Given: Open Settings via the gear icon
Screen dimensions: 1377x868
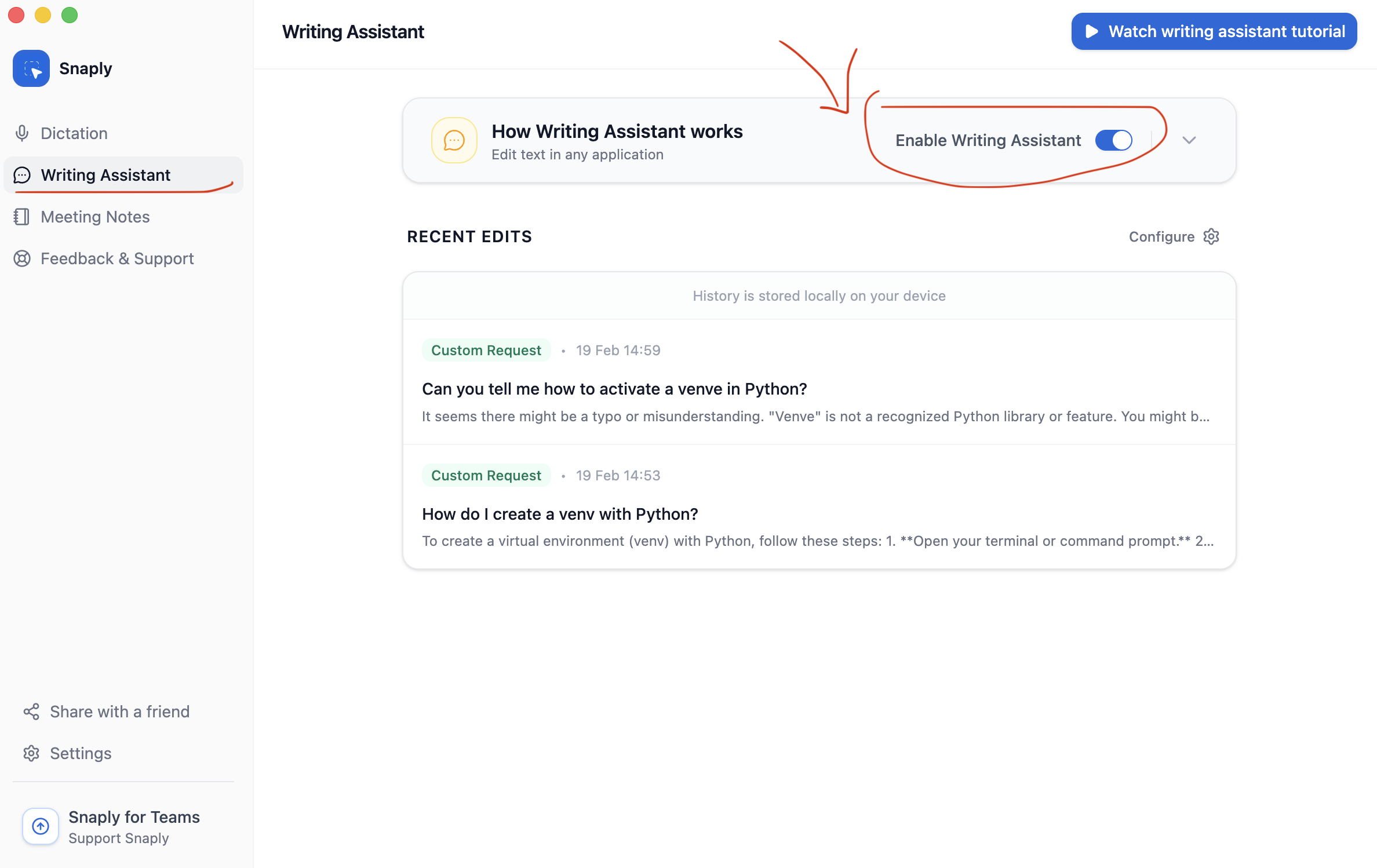Looking at the screenshot, I should (x=31, y=753).
